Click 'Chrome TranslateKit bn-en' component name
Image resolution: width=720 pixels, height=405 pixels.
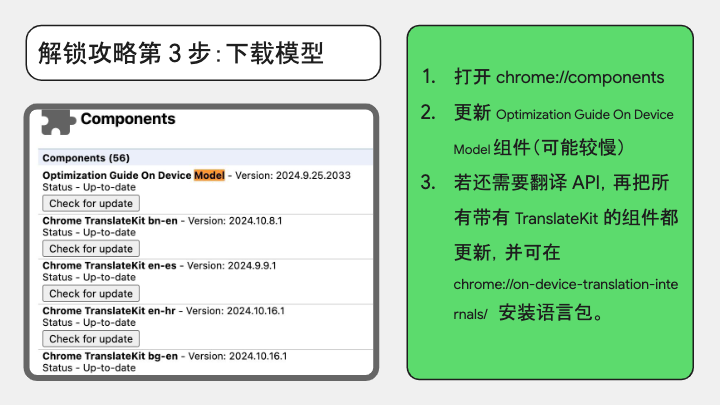point(110,221)
